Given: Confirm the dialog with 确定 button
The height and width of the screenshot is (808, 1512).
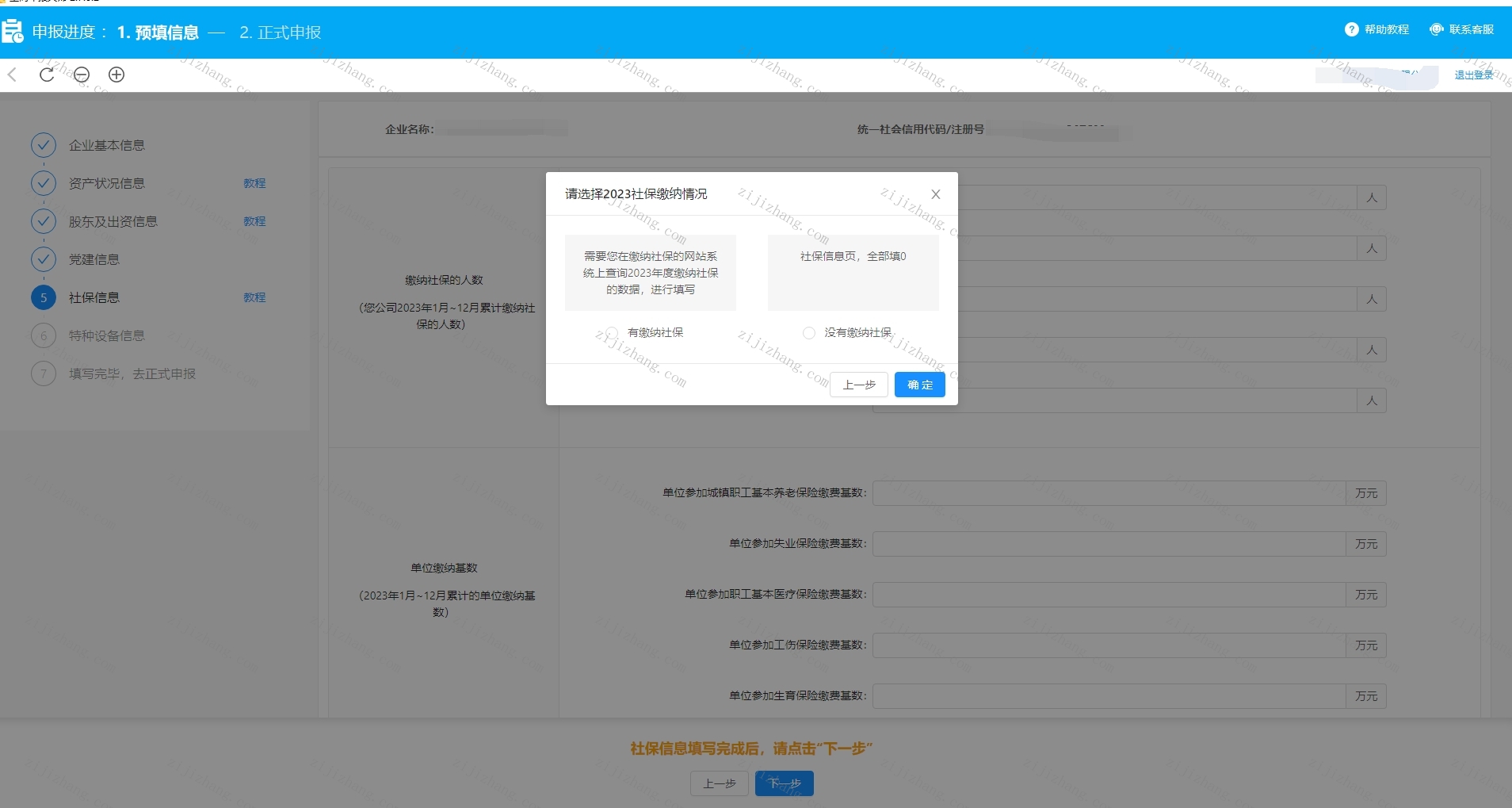Looking at the screenshot, I should click(919, 385).
